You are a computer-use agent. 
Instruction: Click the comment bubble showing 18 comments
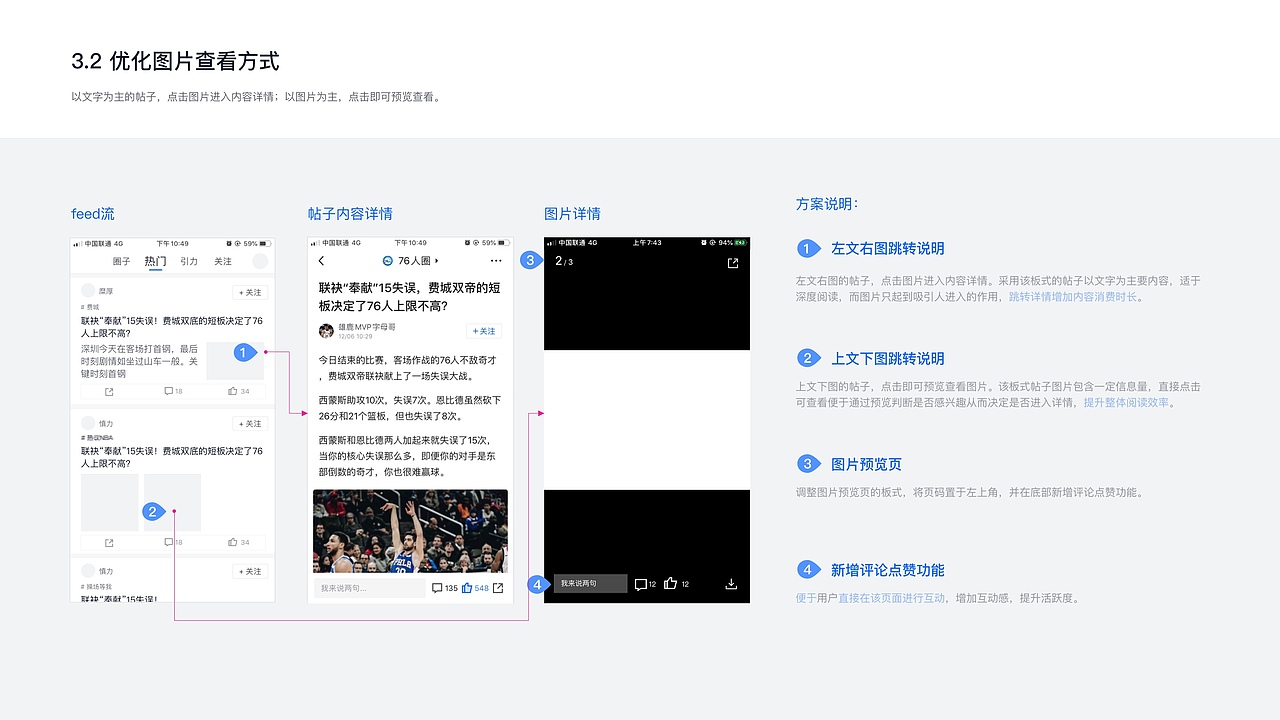coord(170,392)
